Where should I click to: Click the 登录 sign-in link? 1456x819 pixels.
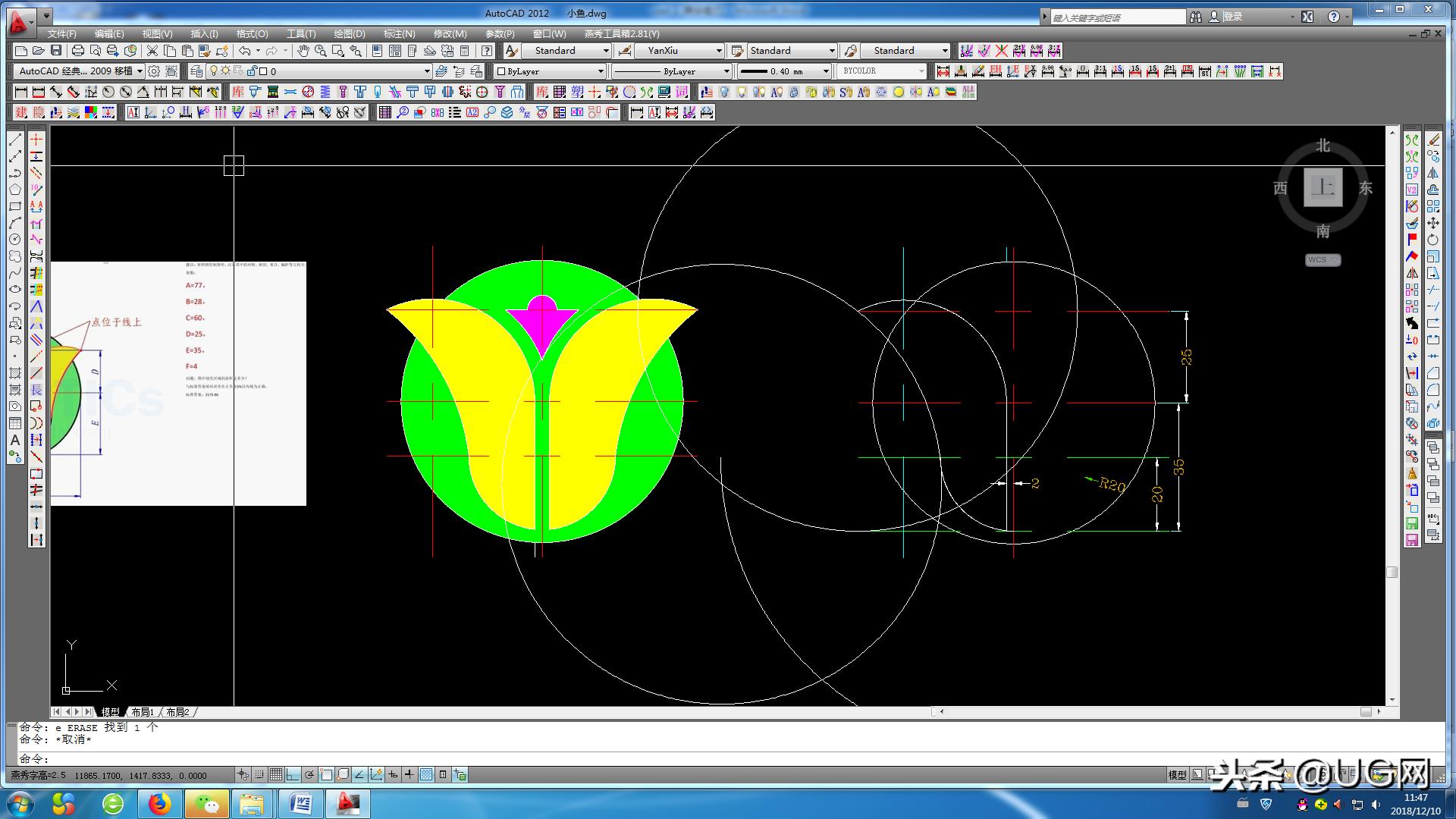(1232, 16)
